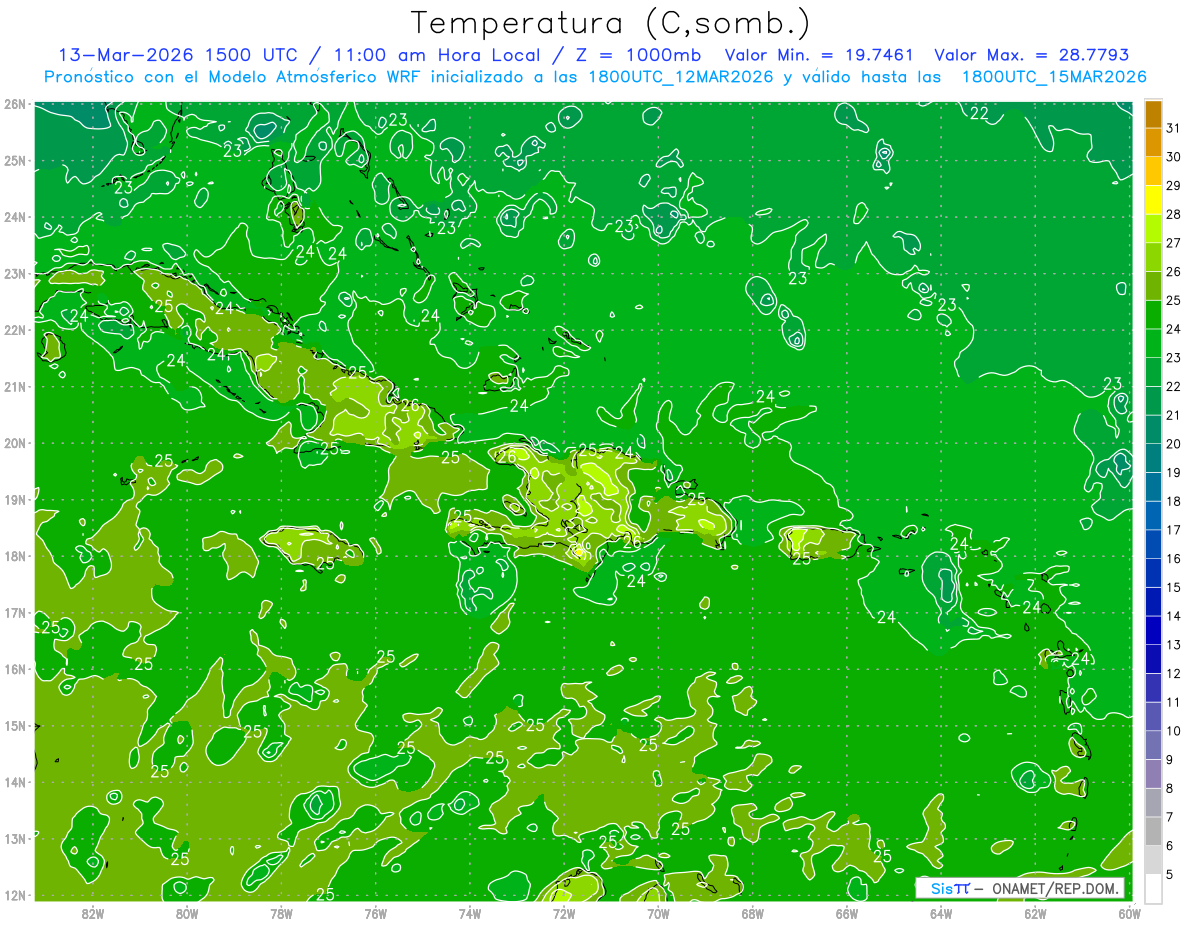Pick the legend swatch between 8 and 9
The height and width of the screenshot is (927, 1200).
click(1153, 774)
